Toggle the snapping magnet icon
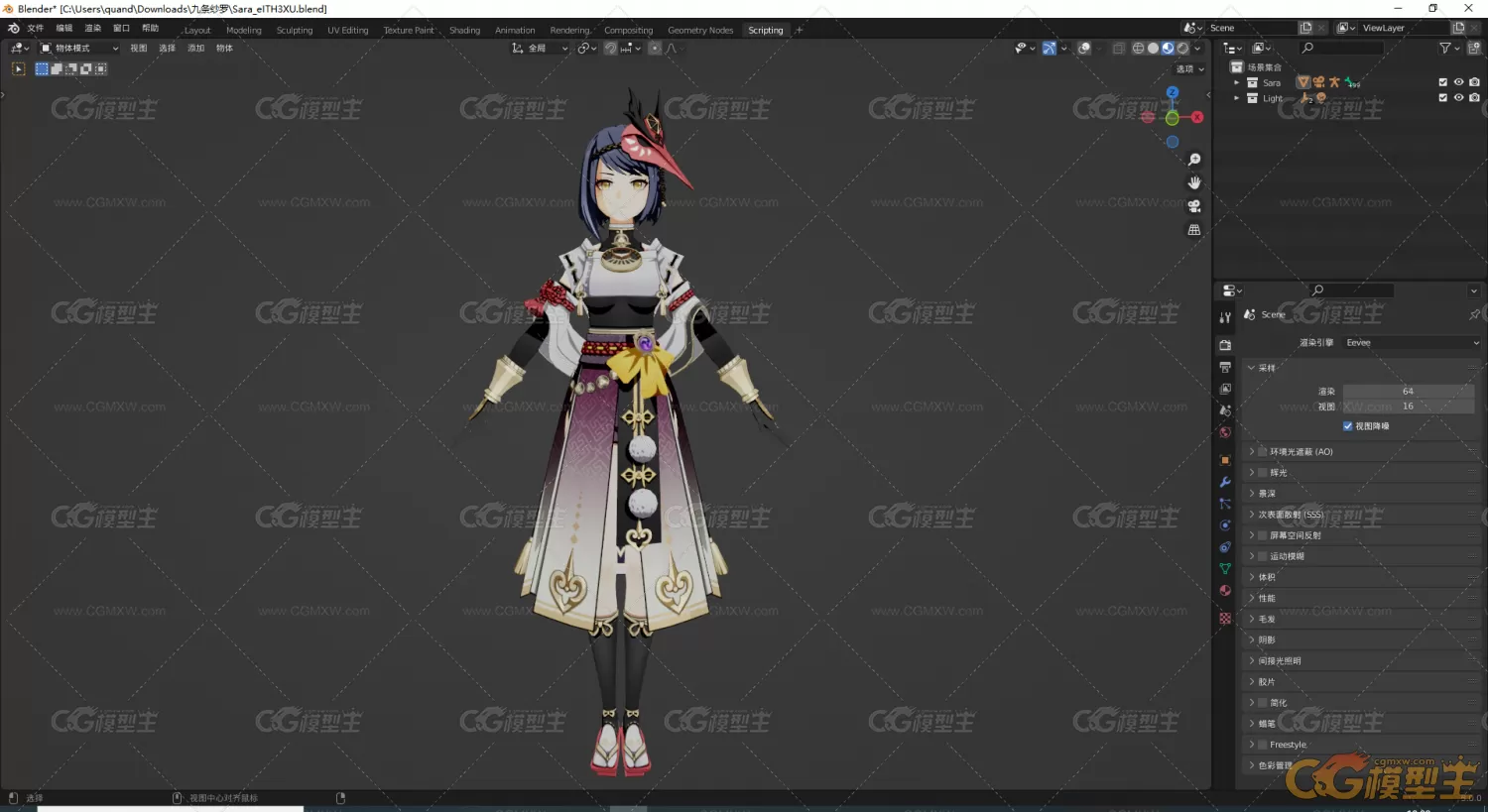The width and height of the screenshot is (1488, 812). (x=610, y=48)
